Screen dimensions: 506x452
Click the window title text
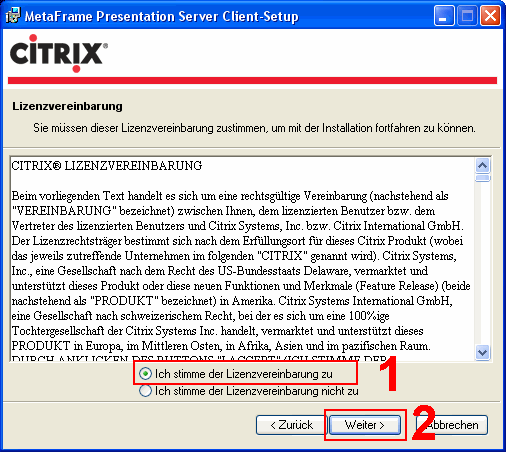(x=161, y=16)
